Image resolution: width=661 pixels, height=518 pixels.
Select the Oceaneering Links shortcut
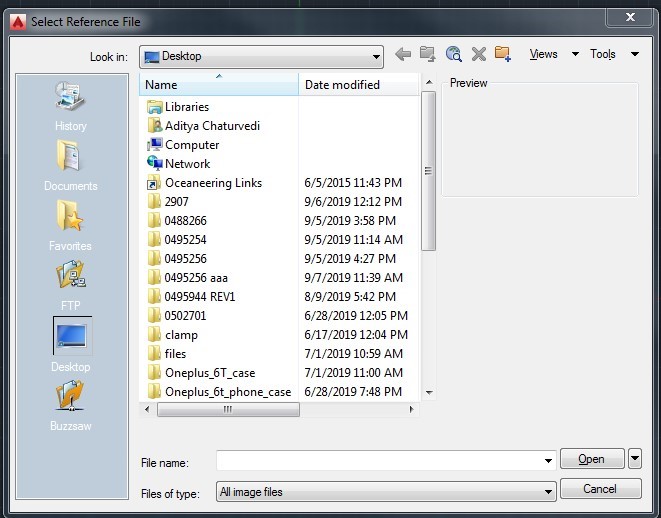(204, 183)
